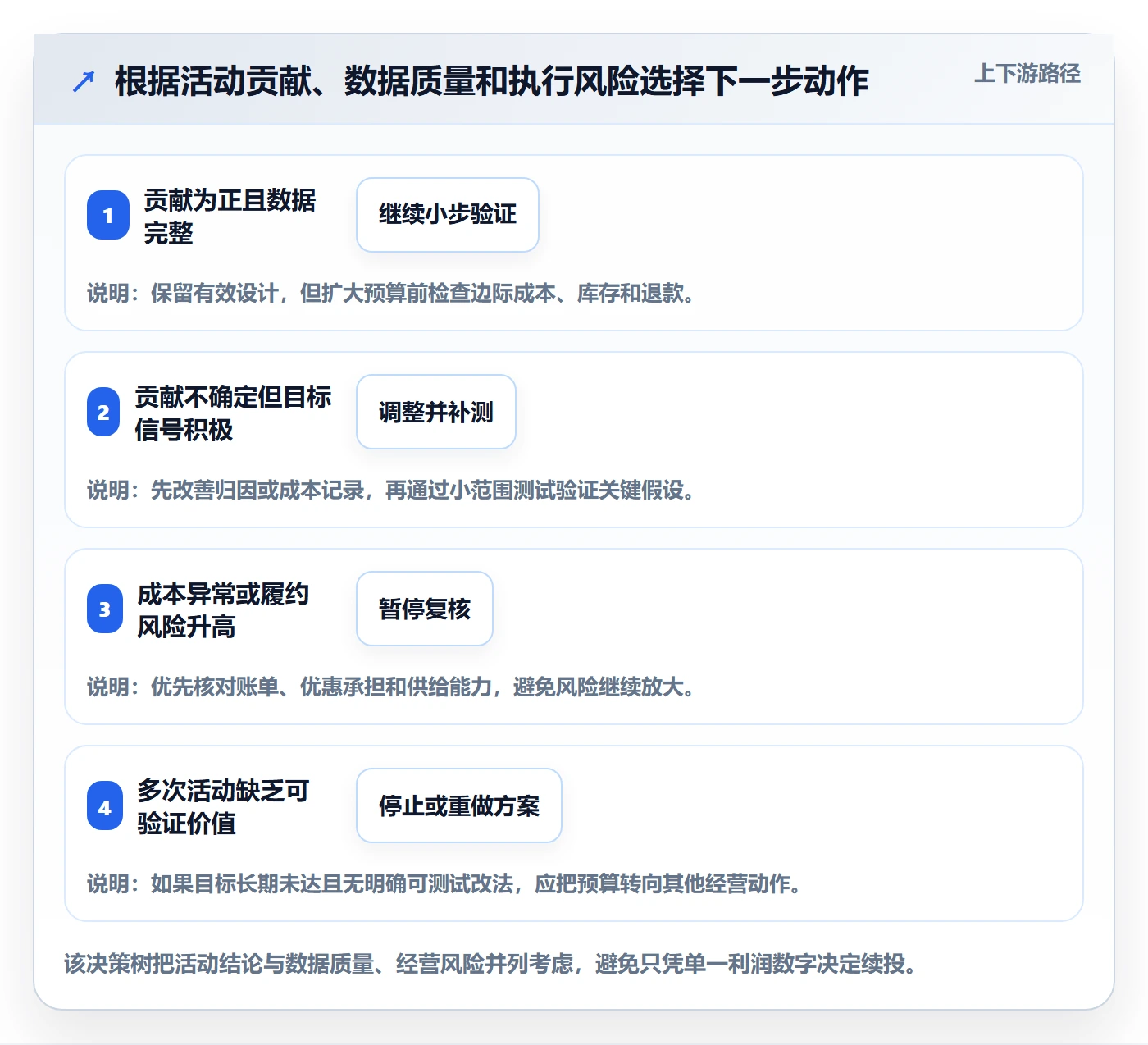Click step number 2 badge
Viewport: 1148px width, 1045px height.
[103, 412]
